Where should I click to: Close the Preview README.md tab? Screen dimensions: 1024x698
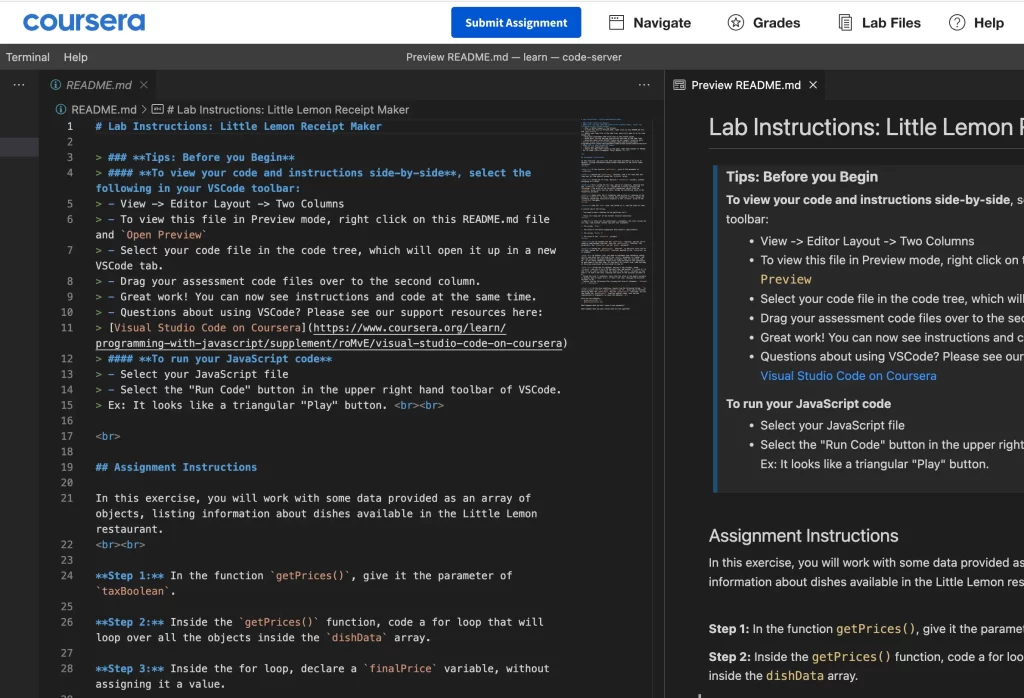813,85
